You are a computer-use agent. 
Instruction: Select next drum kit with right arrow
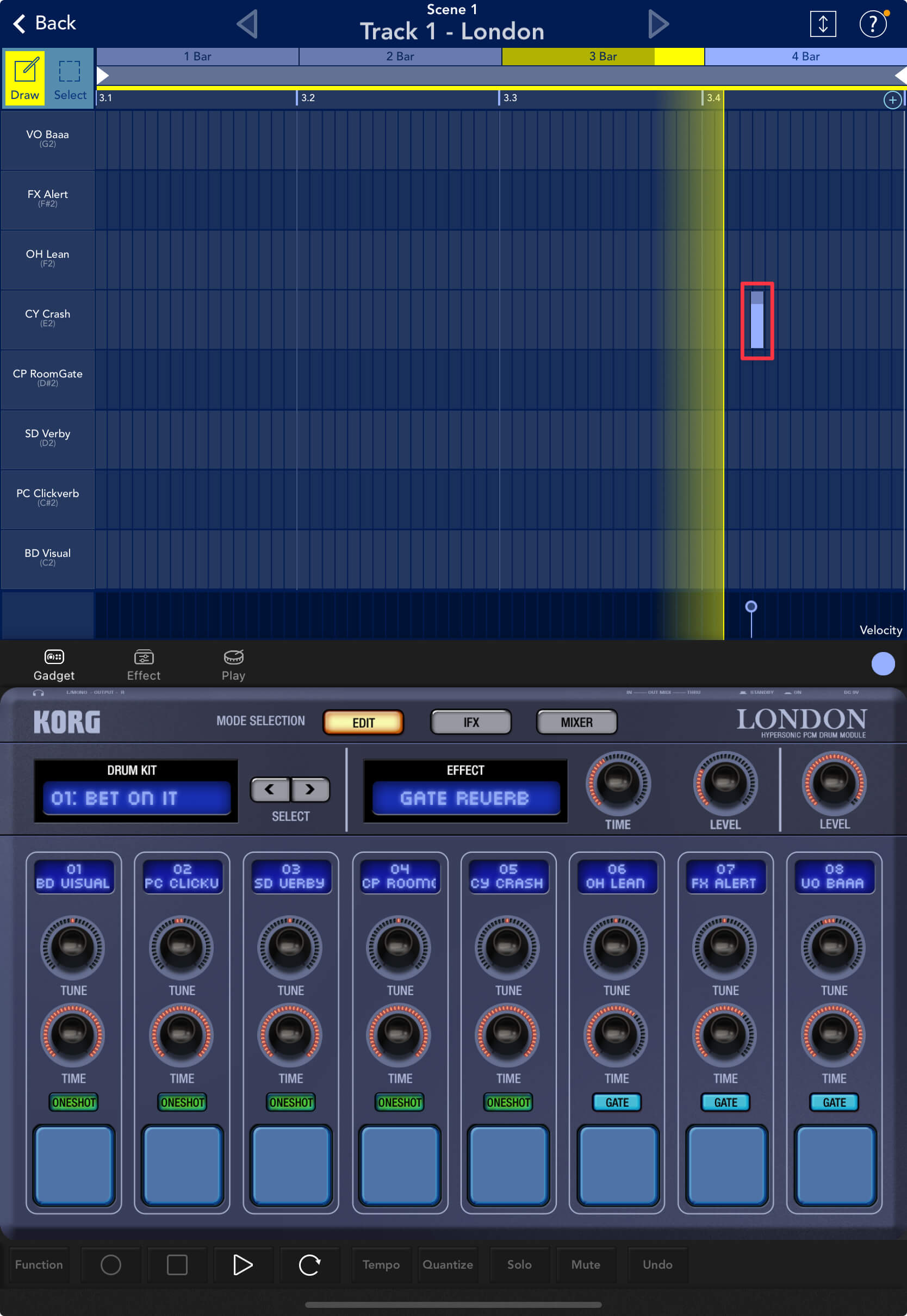click(310, 789)
